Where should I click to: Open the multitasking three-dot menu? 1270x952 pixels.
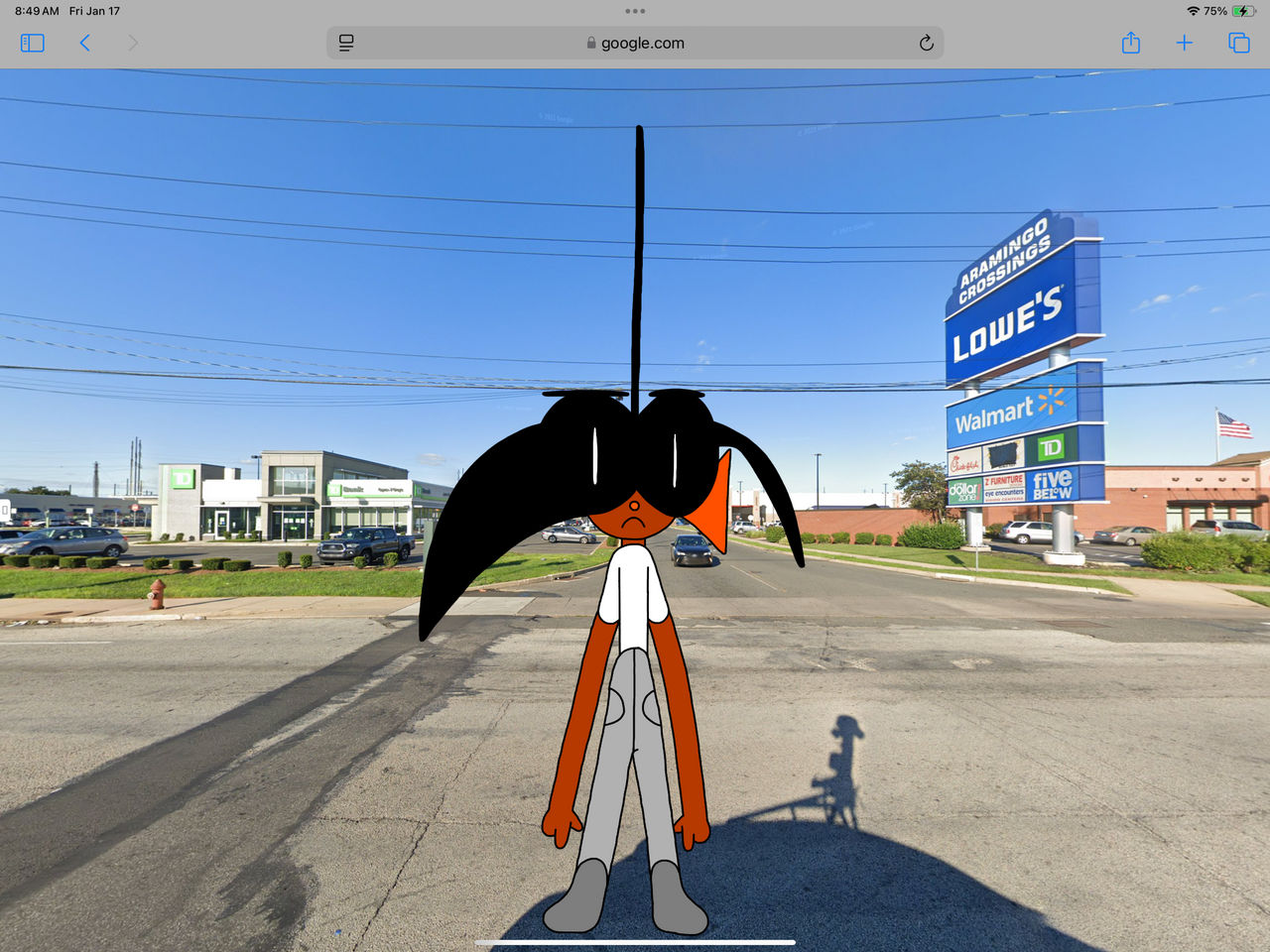(635, 11)
